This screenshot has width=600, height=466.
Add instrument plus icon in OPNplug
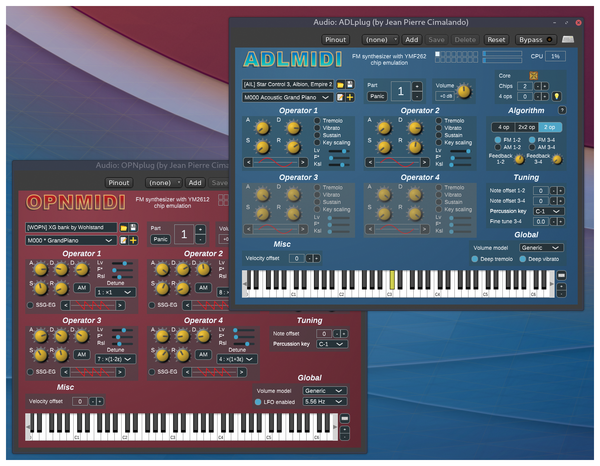click(x=133, y=240)
